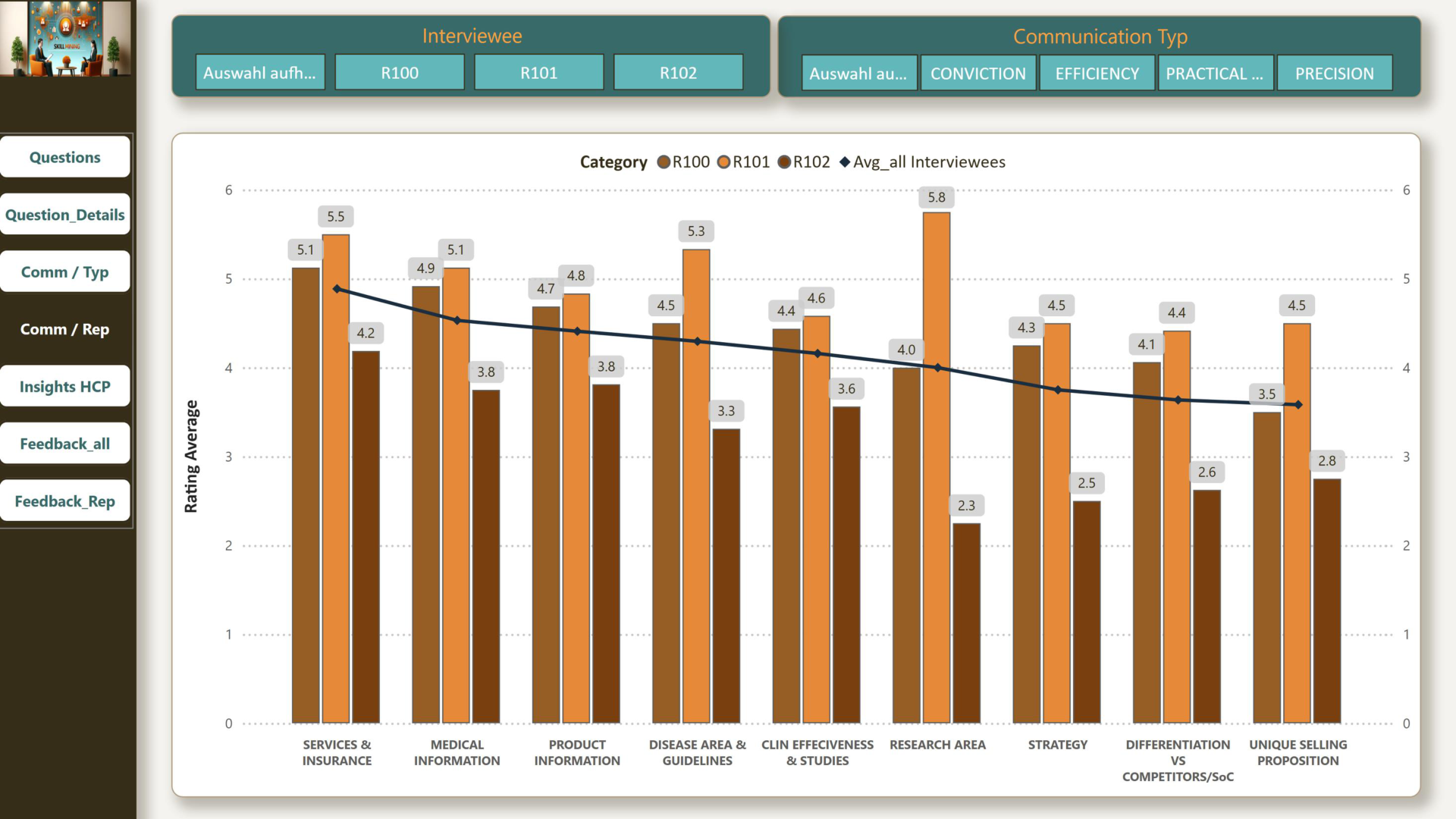Clear Communication Typ selection via Auswahl au...

tap(859, 74)
